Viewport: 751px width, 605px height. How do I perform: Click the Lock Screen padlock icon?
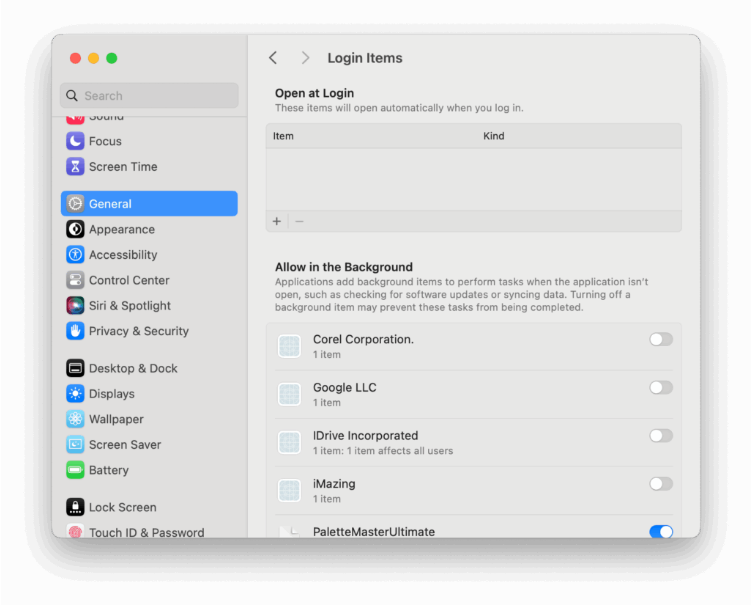pyautogui.click(x=75, y=507)
